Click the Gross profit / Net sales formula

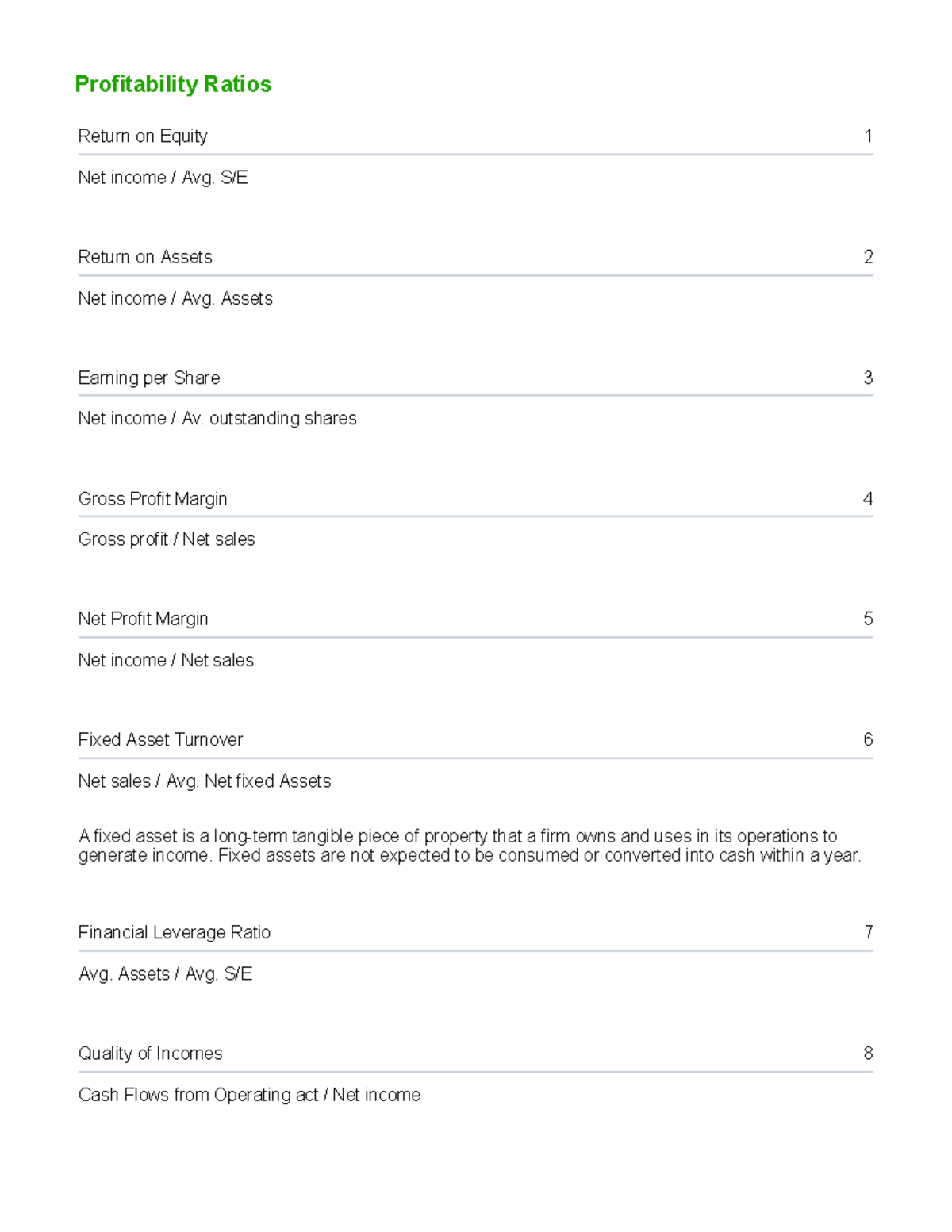coord(167,539)
